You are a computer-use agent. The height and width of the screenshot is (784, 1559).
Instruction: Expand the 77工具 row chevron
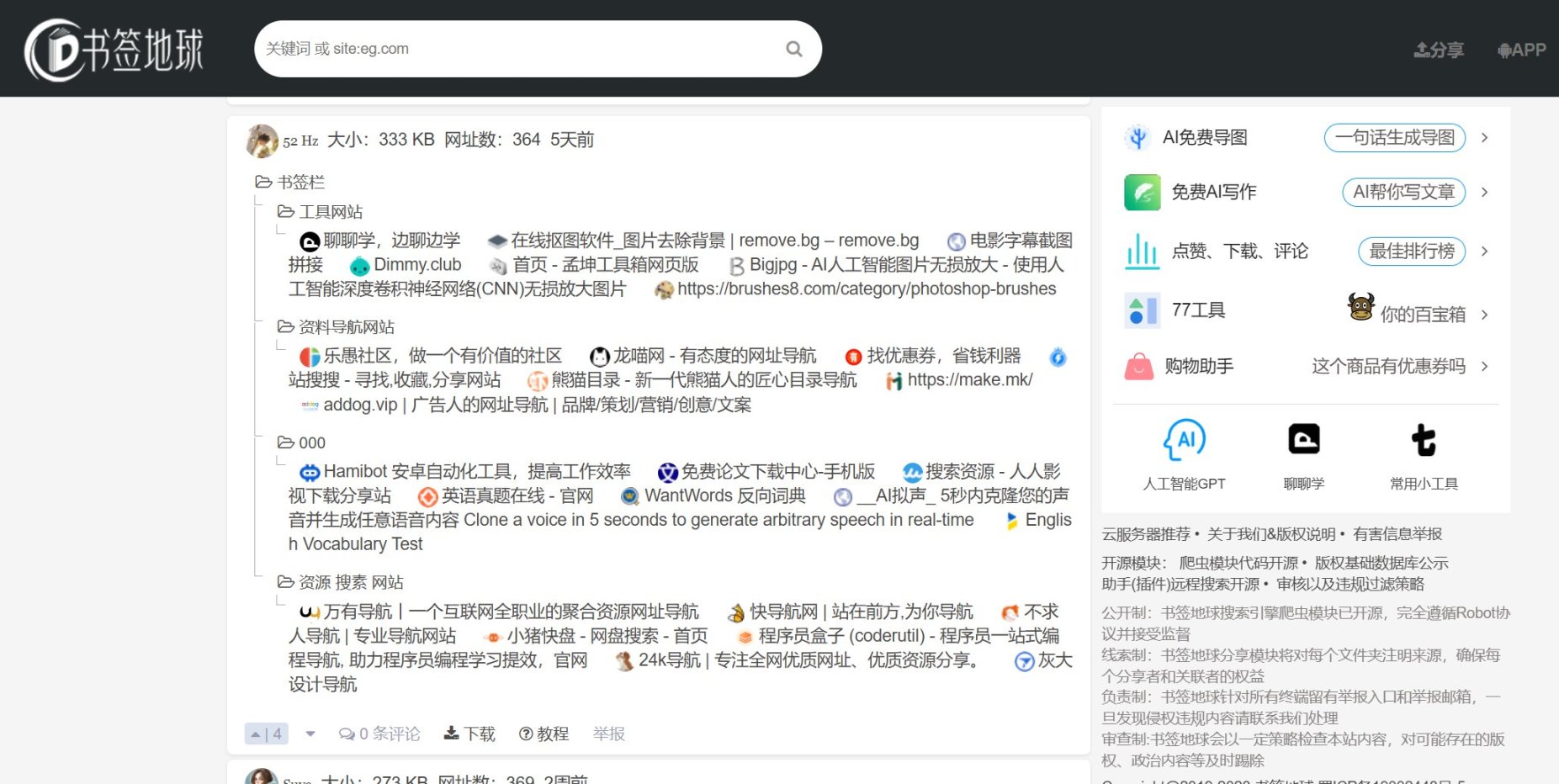coord(1485,315)
